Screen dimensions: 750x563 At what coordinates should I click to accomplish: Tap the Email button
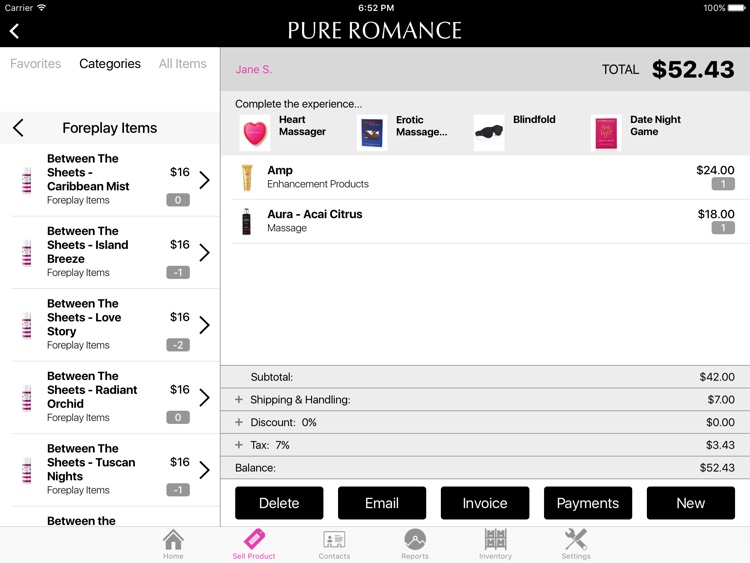382,503
